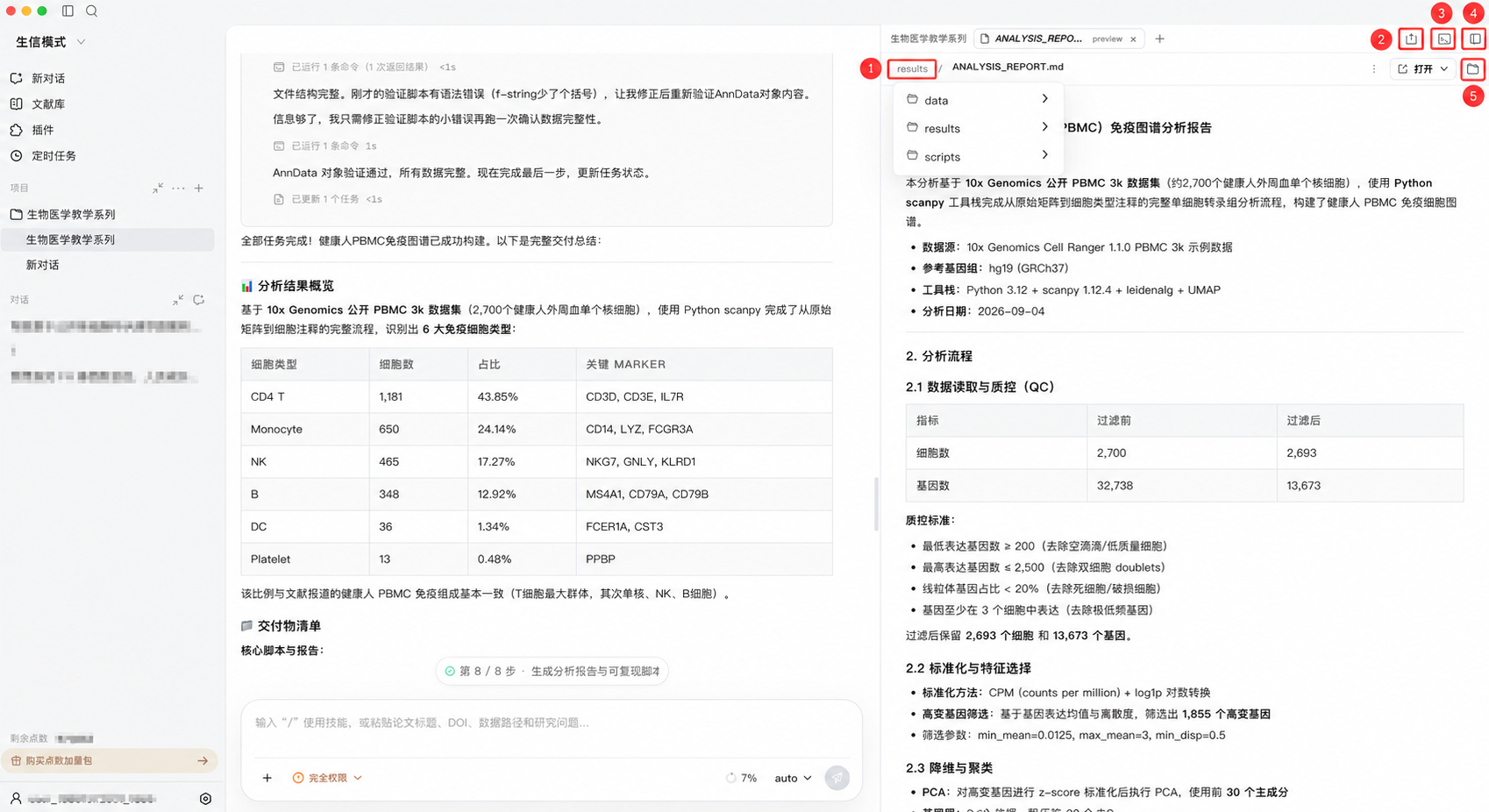Open the file browser folder icon

click(1472, 68)
